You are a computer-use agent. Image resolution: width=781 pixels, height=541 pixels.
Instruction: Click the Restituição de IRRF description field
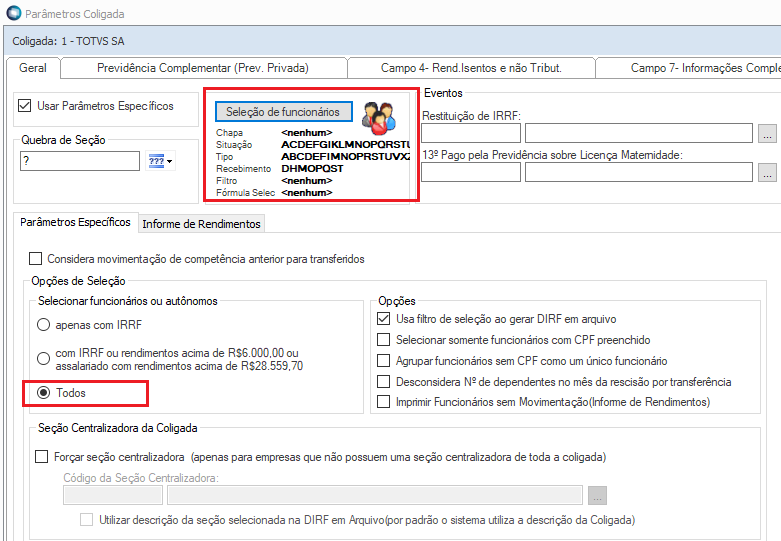639,133
